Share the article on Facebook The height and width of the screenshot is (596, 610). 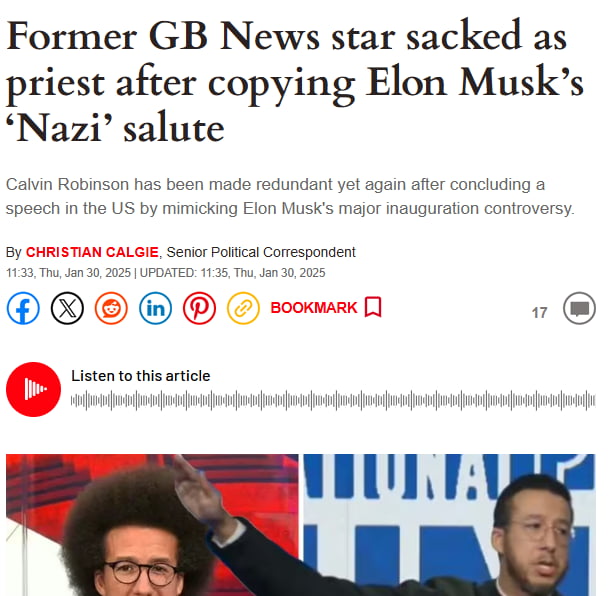pos(23,308)
